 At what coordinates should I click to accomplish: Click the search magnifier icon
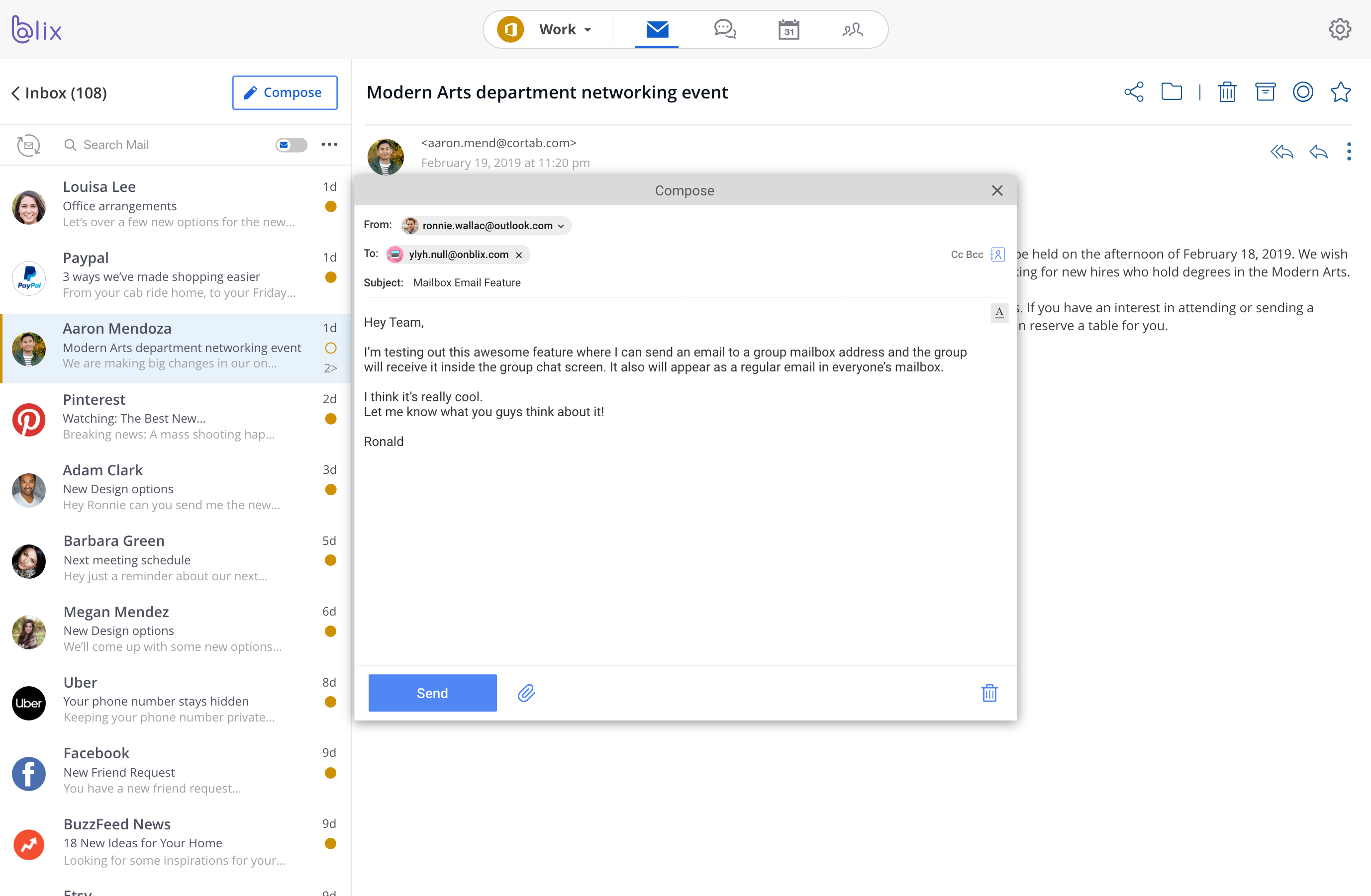70,145
